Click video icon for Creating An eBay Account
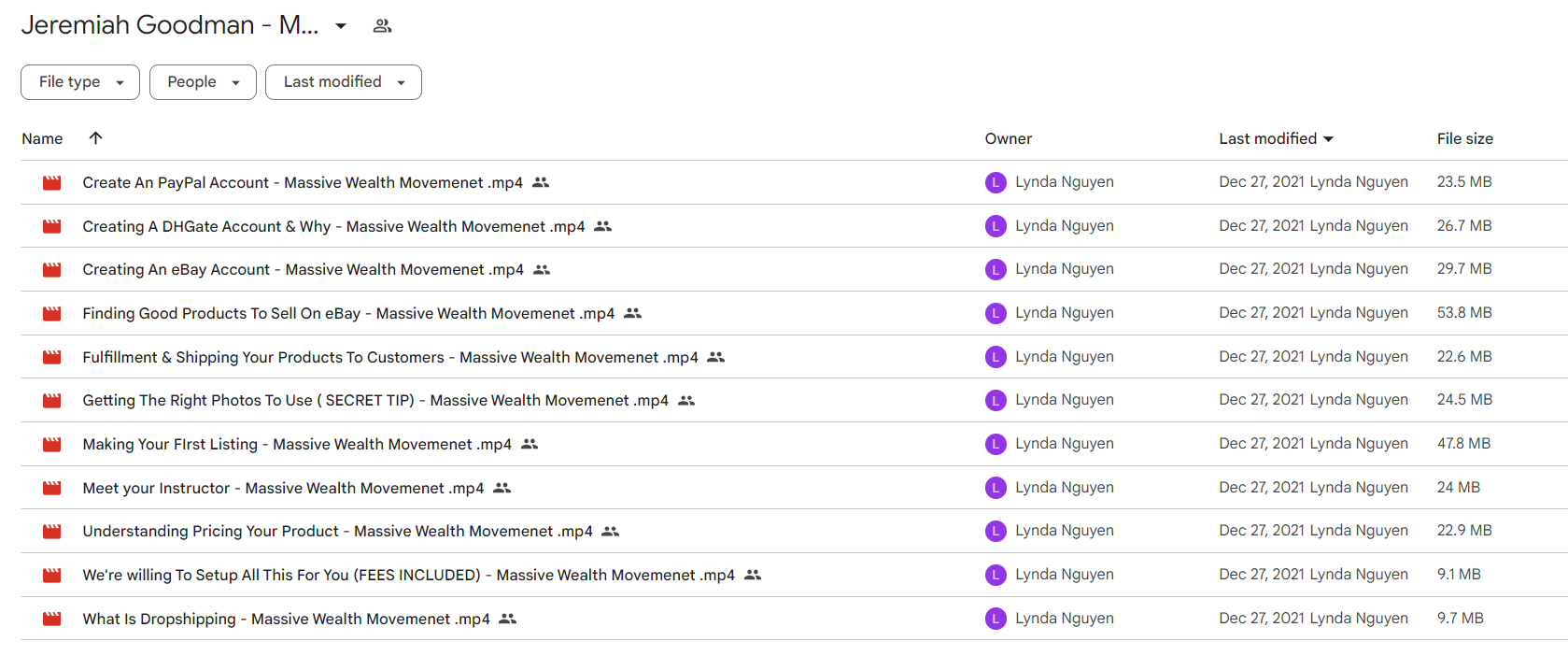Screen dimensions: 1568x670 click(x=52, y=270)
